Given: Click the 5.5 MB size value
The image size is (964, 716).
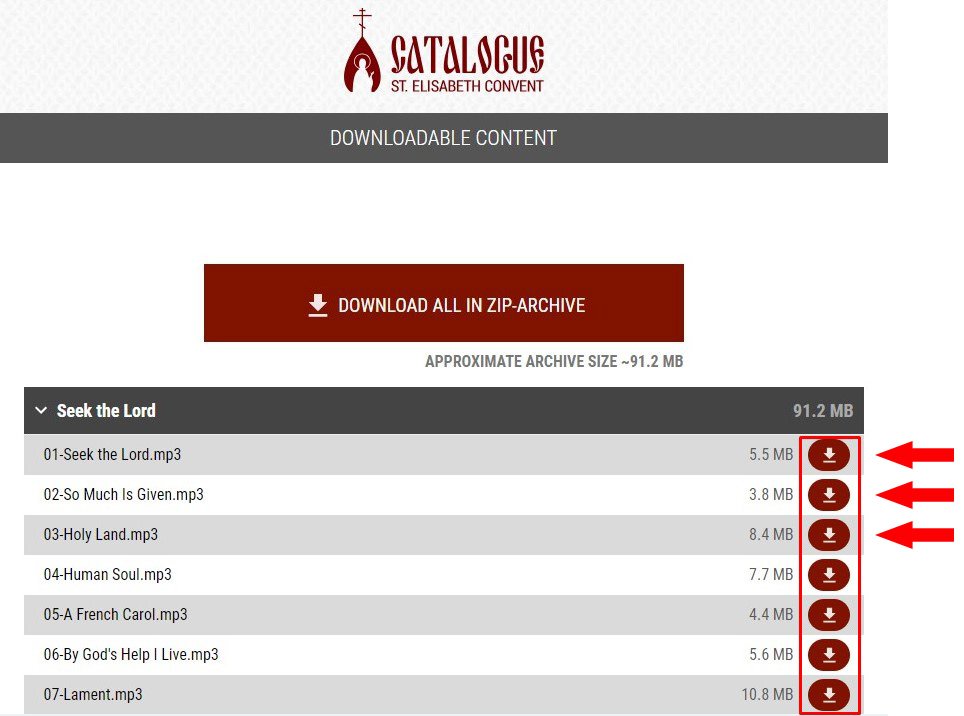Looking at the screenshot, I should coord(771,454).
